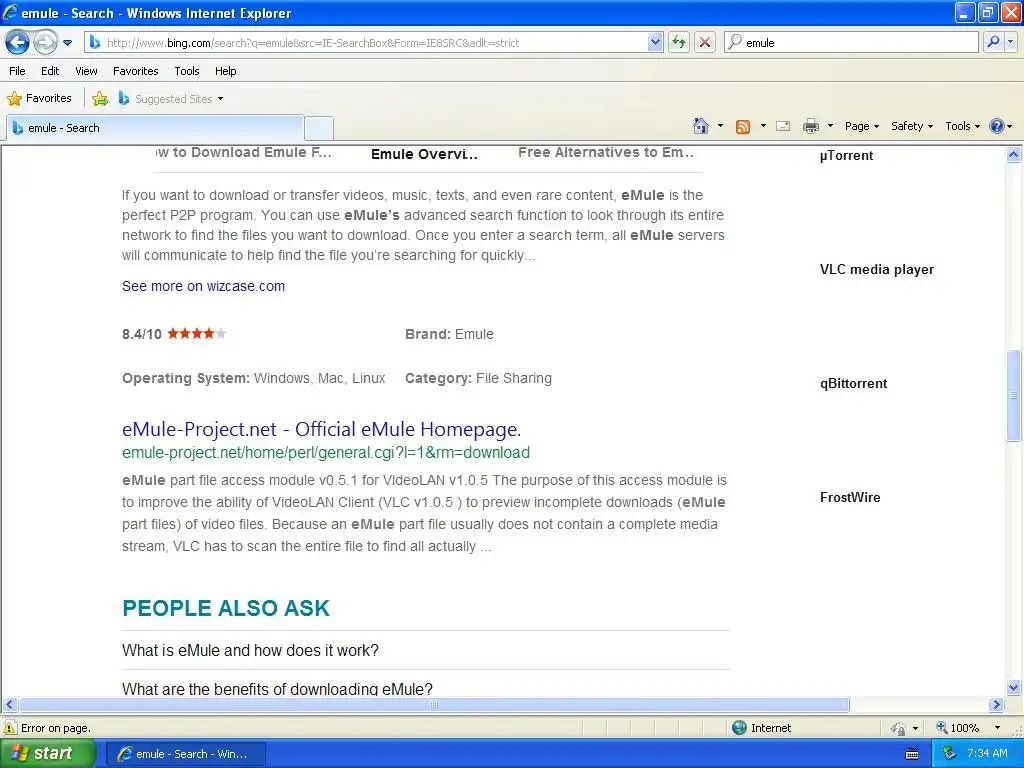Open eMule-Project.net Official Homepage link
The width and height of the screenshot is (1024, 768).
[321, 429]
